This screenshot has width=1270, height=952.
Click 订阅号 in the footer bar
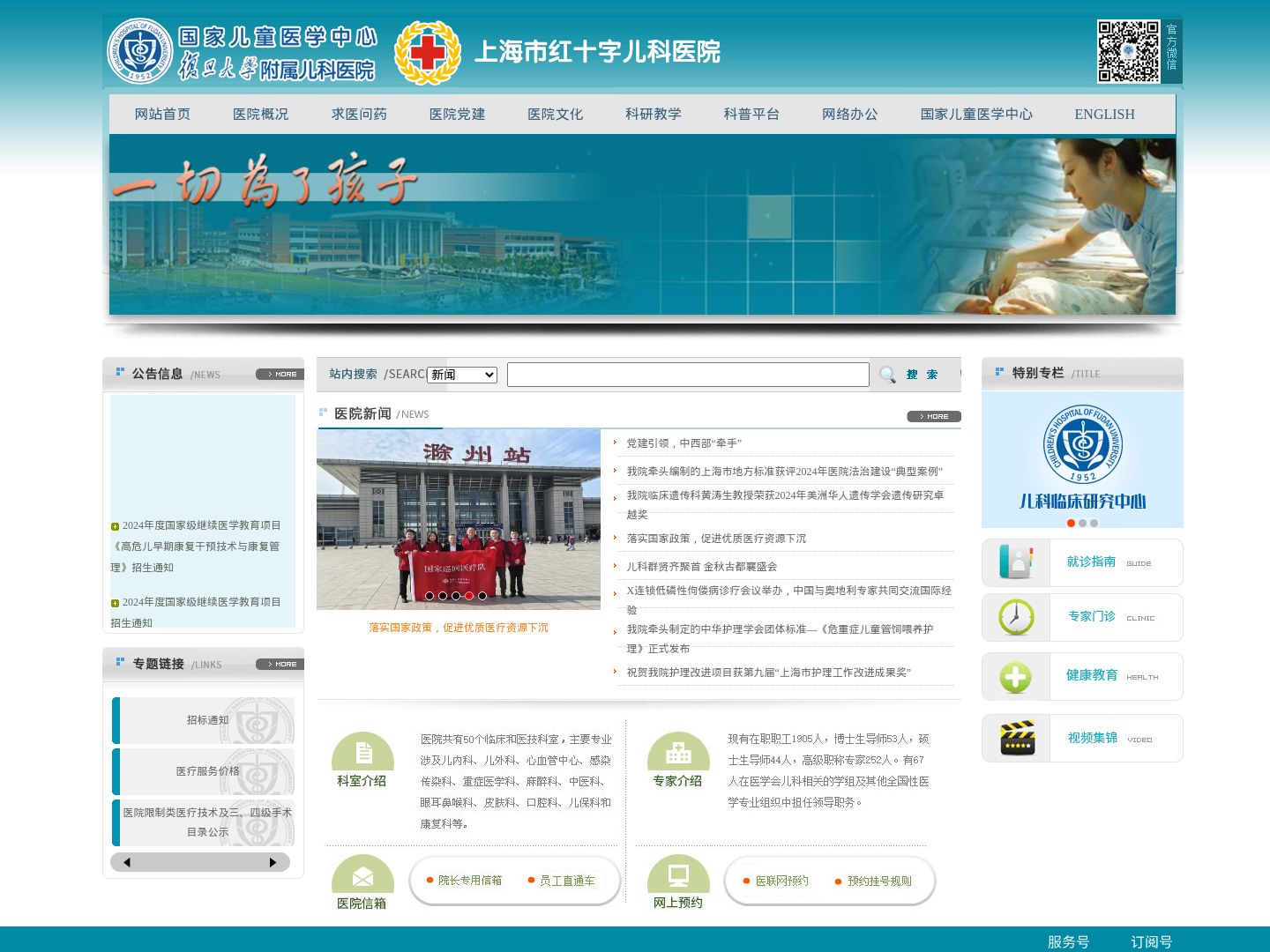tap(1151, 942)
